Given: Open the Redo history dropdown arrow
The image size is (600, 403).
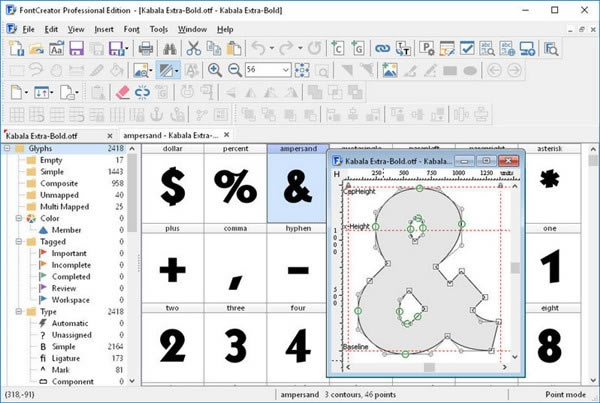Looking at the screenshot, I should tap(300, 49).
